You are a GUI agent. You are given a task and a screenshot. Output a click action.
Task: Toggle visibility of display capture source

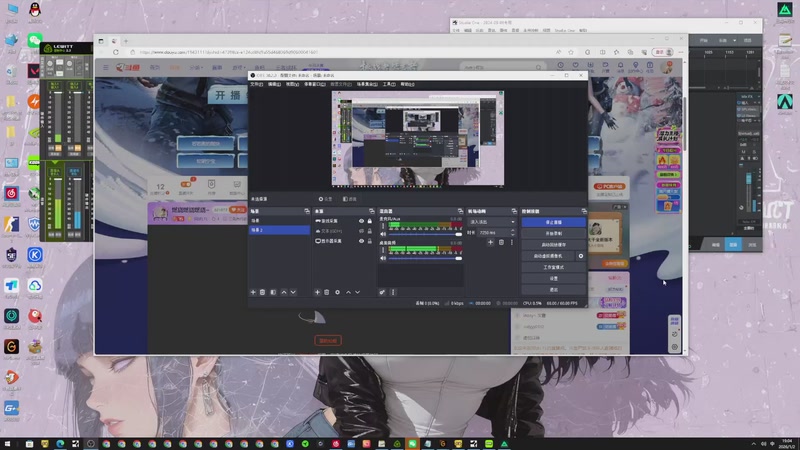click(x=361, y=241)
